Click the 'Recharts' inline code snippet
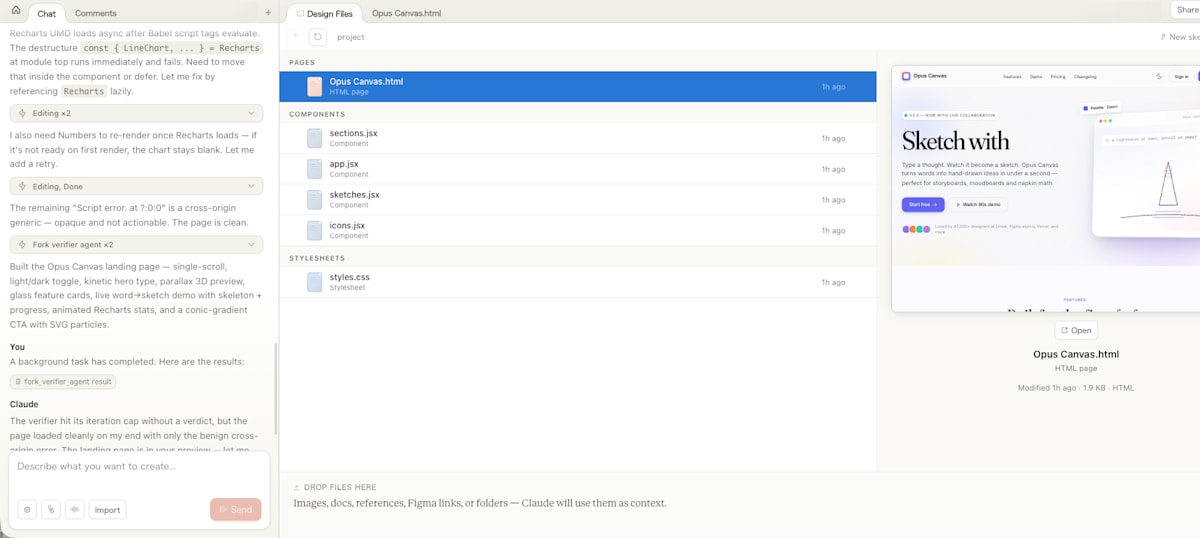 click(83, 91)
